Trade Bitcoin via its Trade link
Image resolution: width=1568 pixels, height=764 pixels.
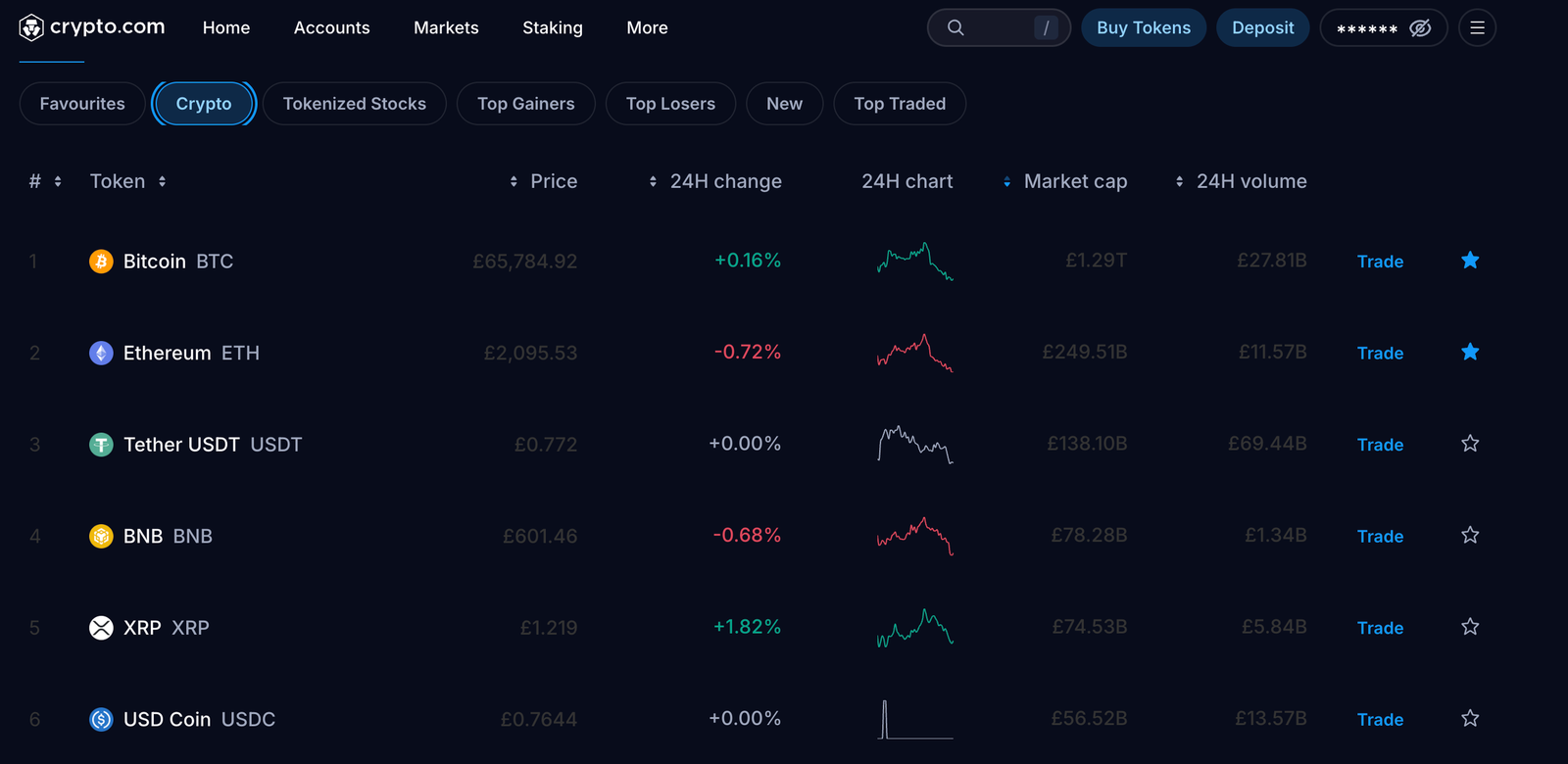1380,262
